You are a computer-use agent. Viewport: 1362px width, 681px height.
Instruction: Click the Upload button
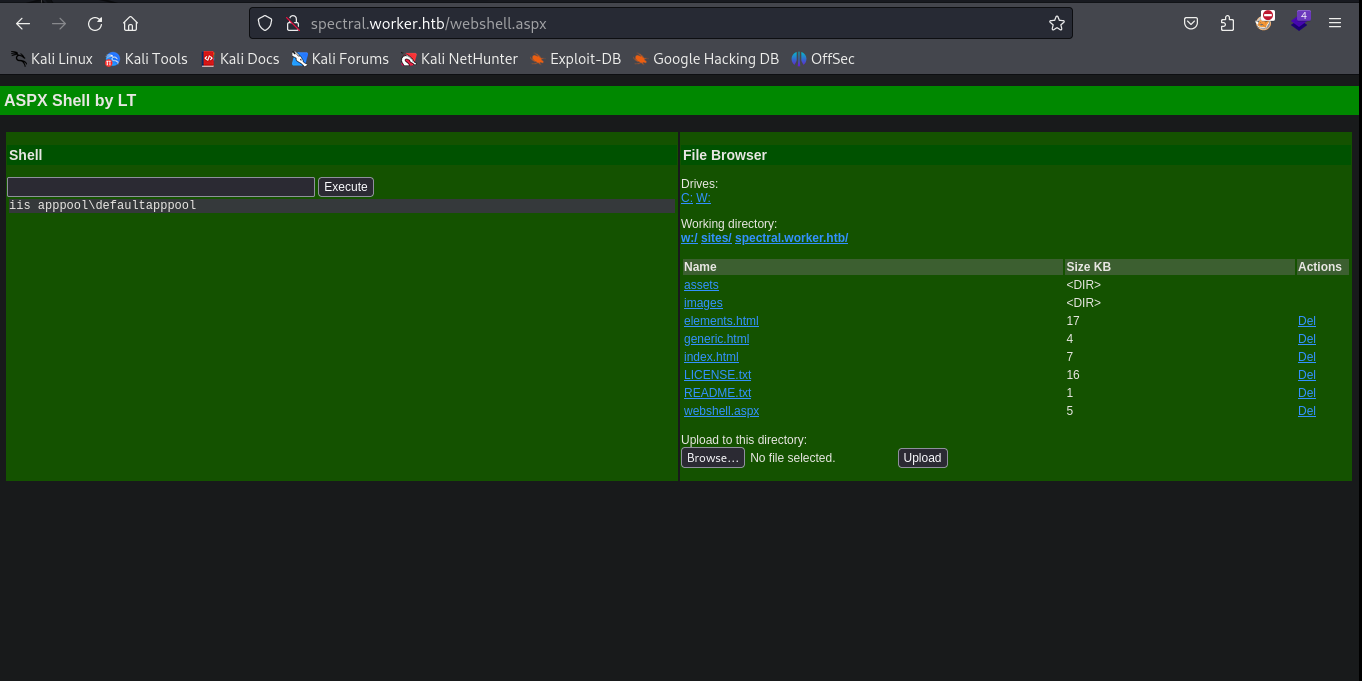tap(922, 458)
